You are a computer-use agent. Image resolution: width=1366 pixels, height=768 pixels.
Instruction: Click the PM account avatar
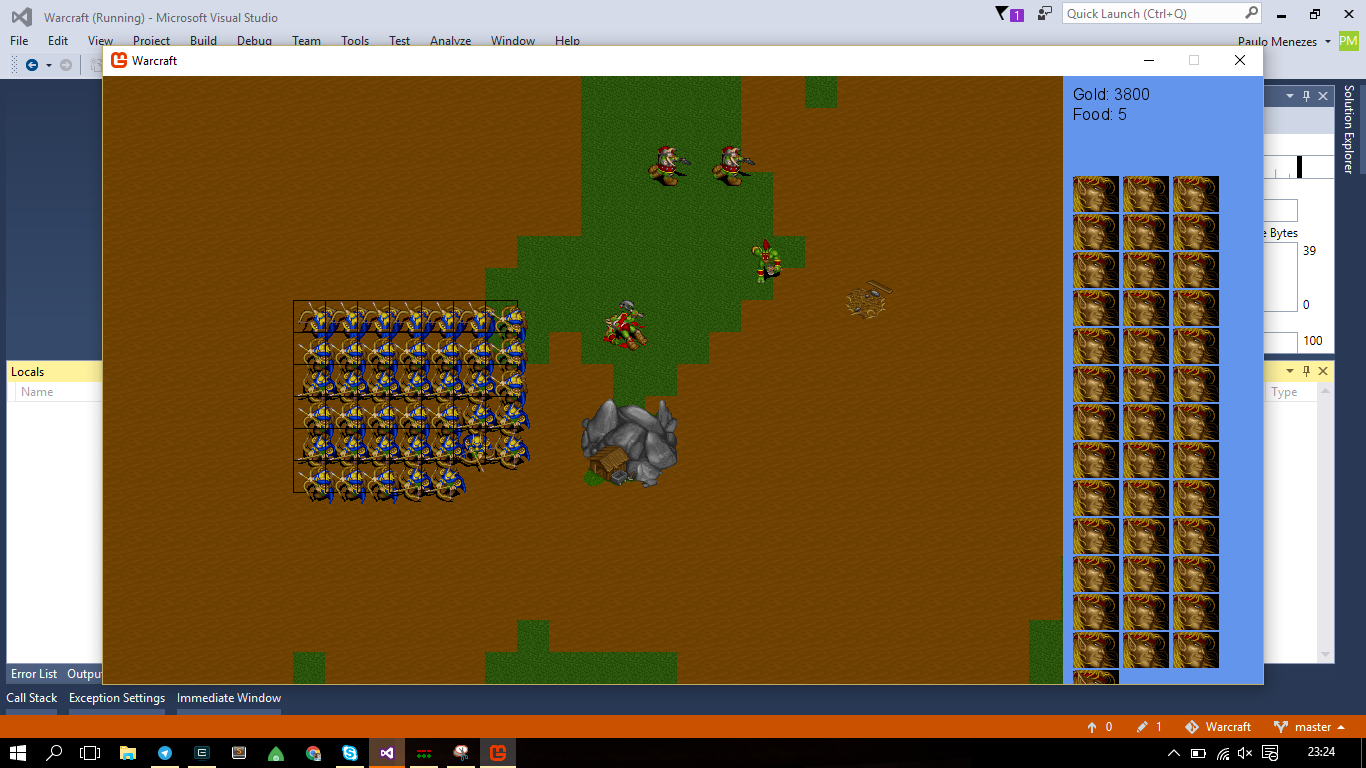click(1349, 41)
